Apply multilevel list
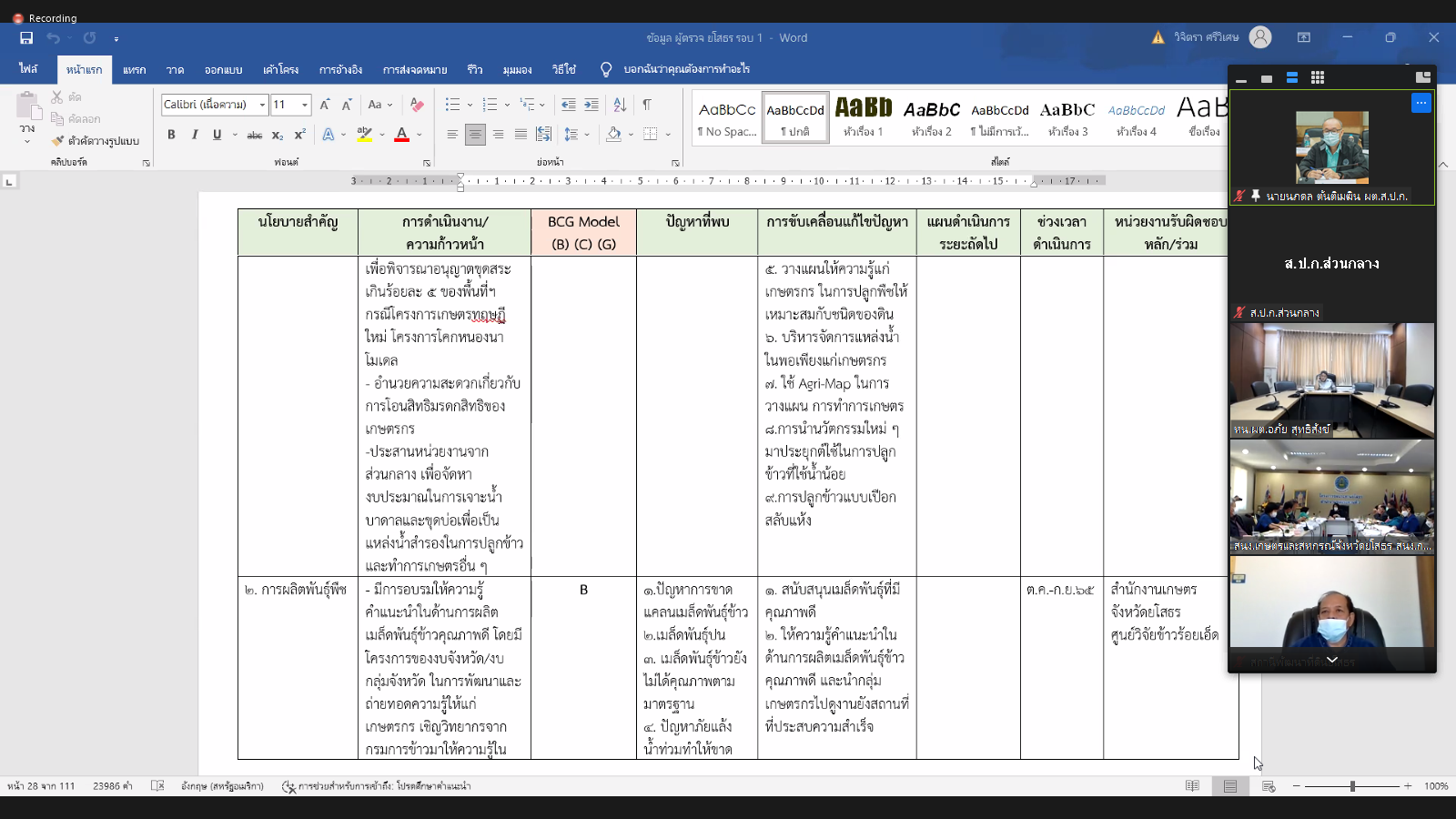This screenshot has width=1456, height=819. click(528, 105)
